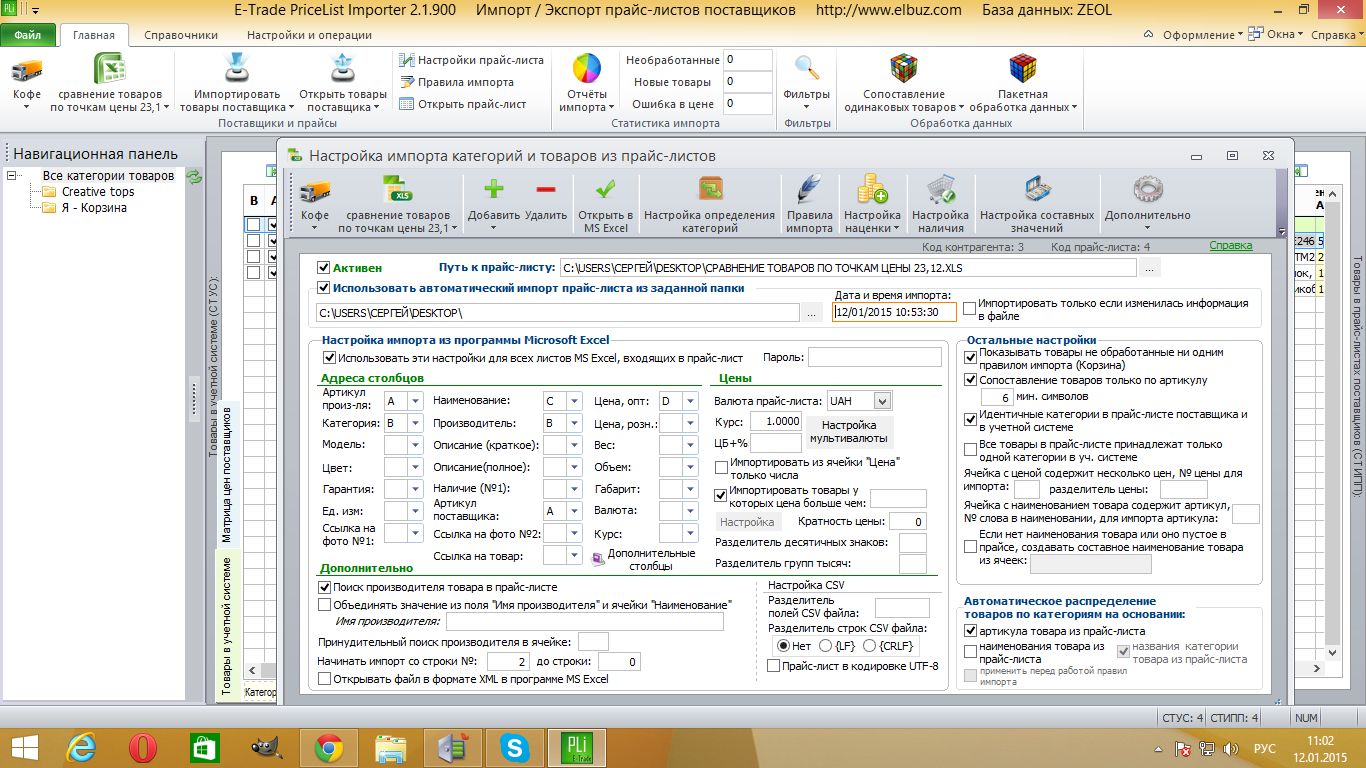This screenshot has width=1366, height=768.
Task: Toggle Сопоставление товаров только по артикулу
Action: [x=971, y=380]
